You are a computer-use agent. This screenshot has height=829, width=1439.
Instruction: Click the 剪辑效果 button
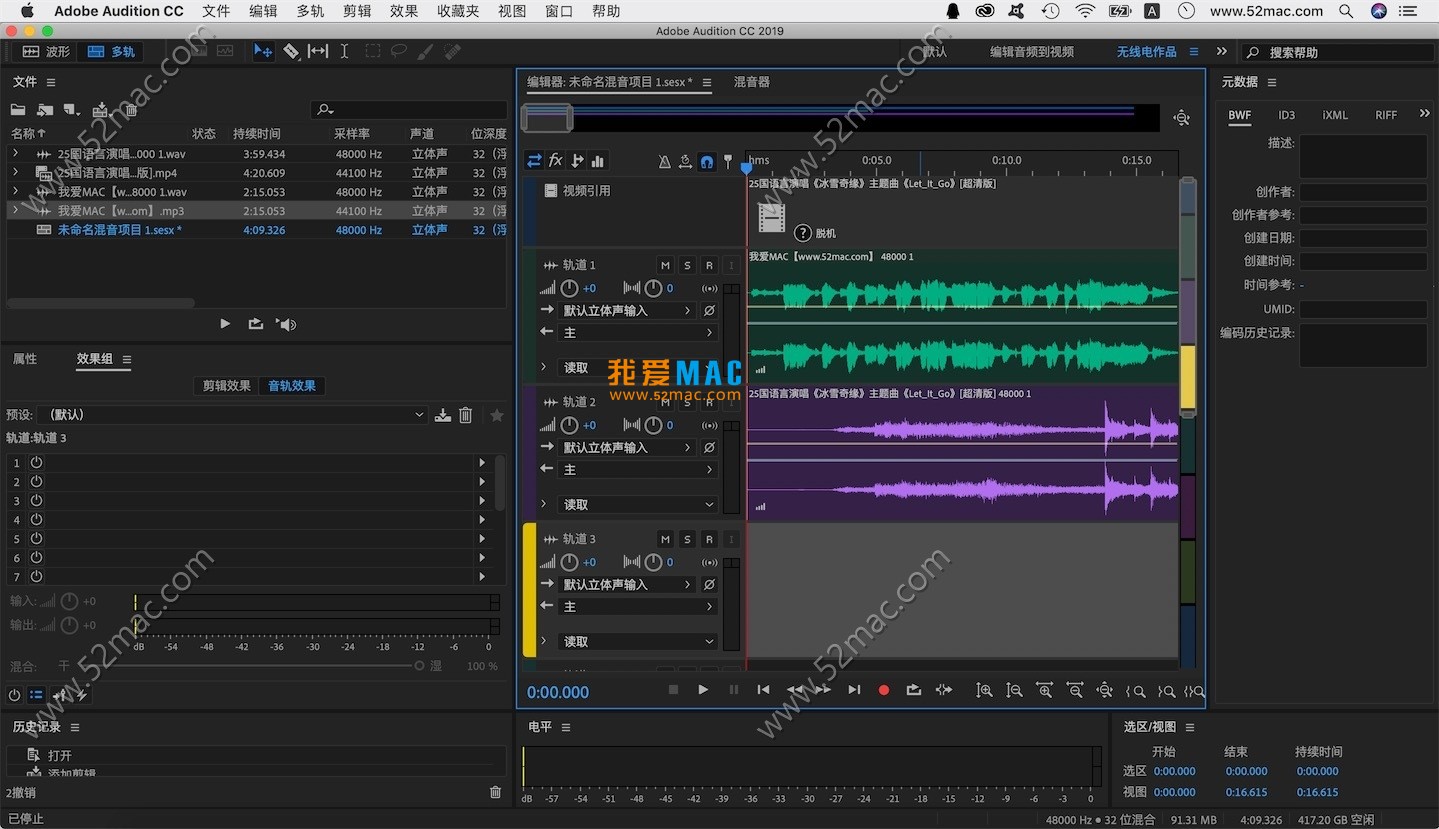(227, 386)
